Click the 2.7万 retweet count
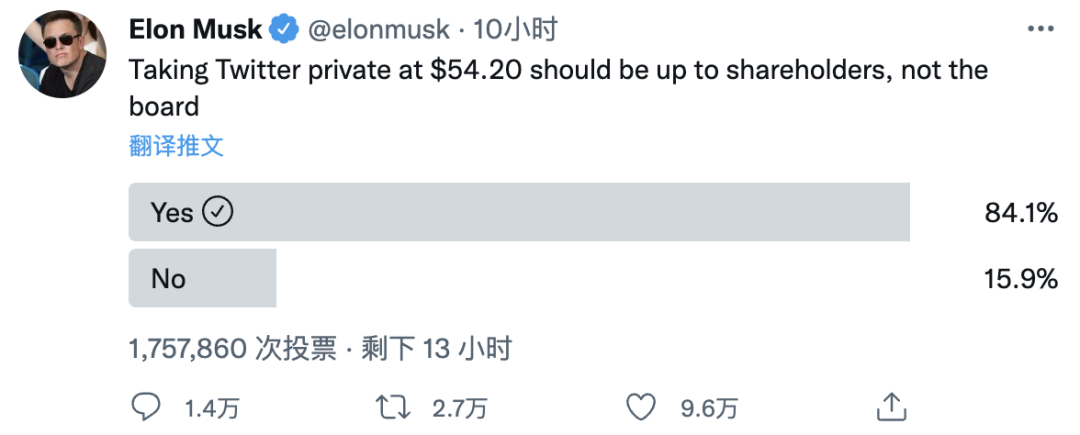The width and height of the screenshot is (1080, 435). 459,407
